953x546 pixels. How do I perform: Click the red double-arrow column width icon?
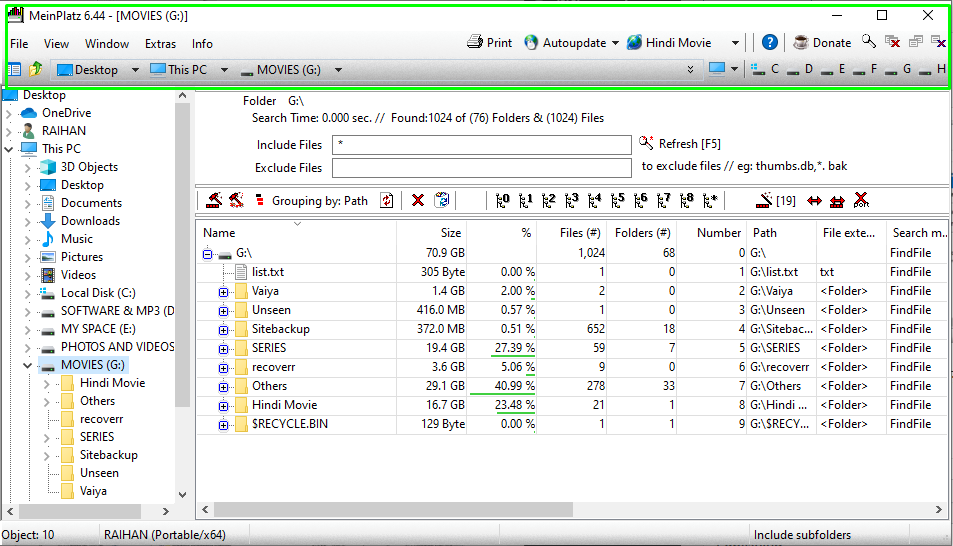814,201
